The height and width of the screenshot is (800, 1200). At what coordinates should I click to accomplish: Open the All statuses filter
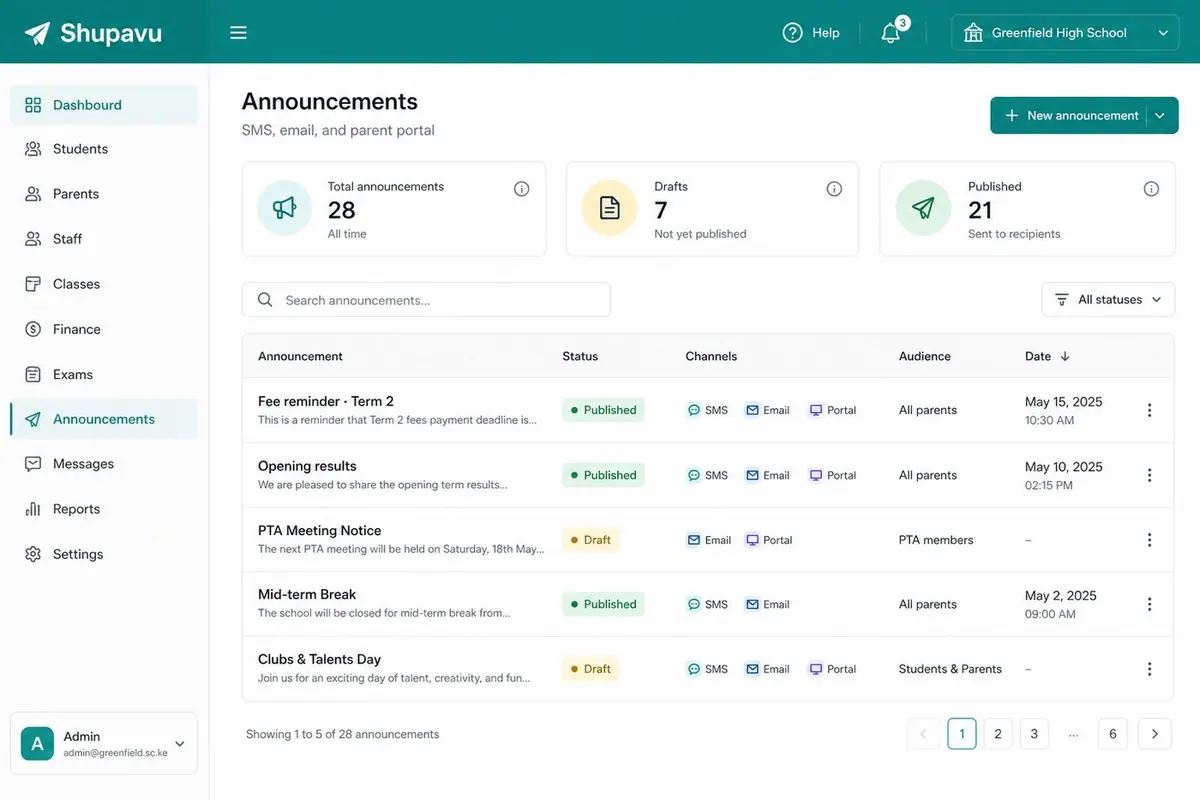pyautogui.click(x=1108, y=300)
